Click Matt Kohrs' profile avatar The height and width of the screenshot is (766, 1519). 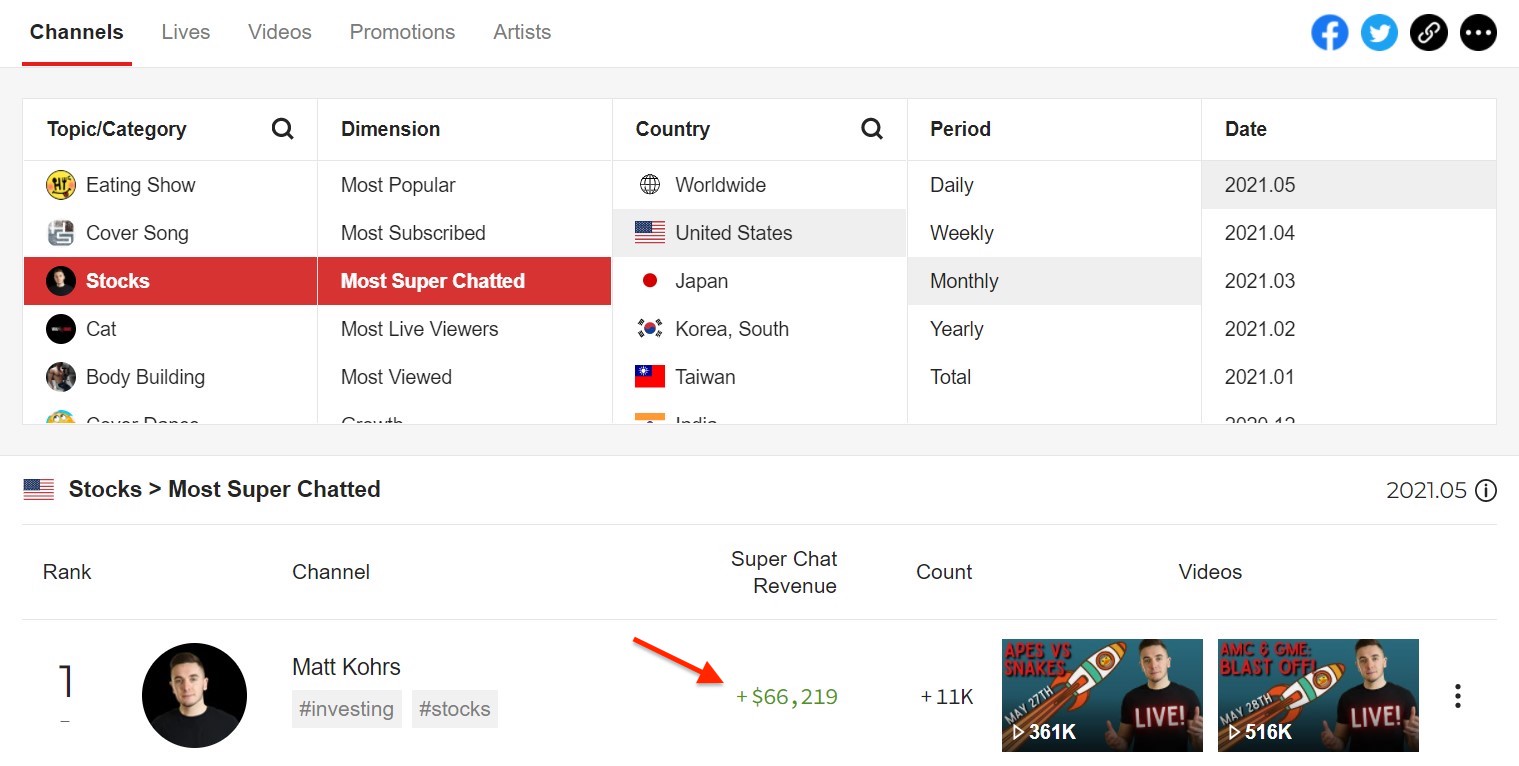(x=194, y=695)
